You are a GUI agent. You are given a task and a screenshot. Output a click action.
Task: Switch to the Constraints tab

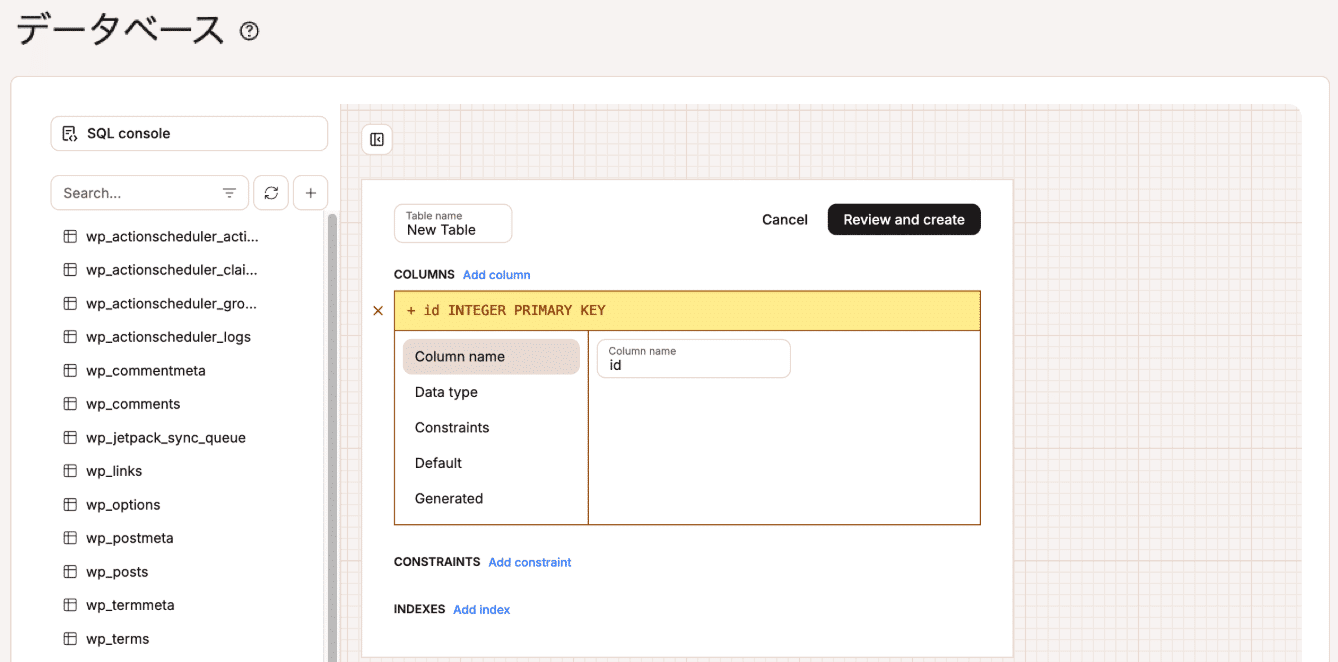tap(452, 428)
